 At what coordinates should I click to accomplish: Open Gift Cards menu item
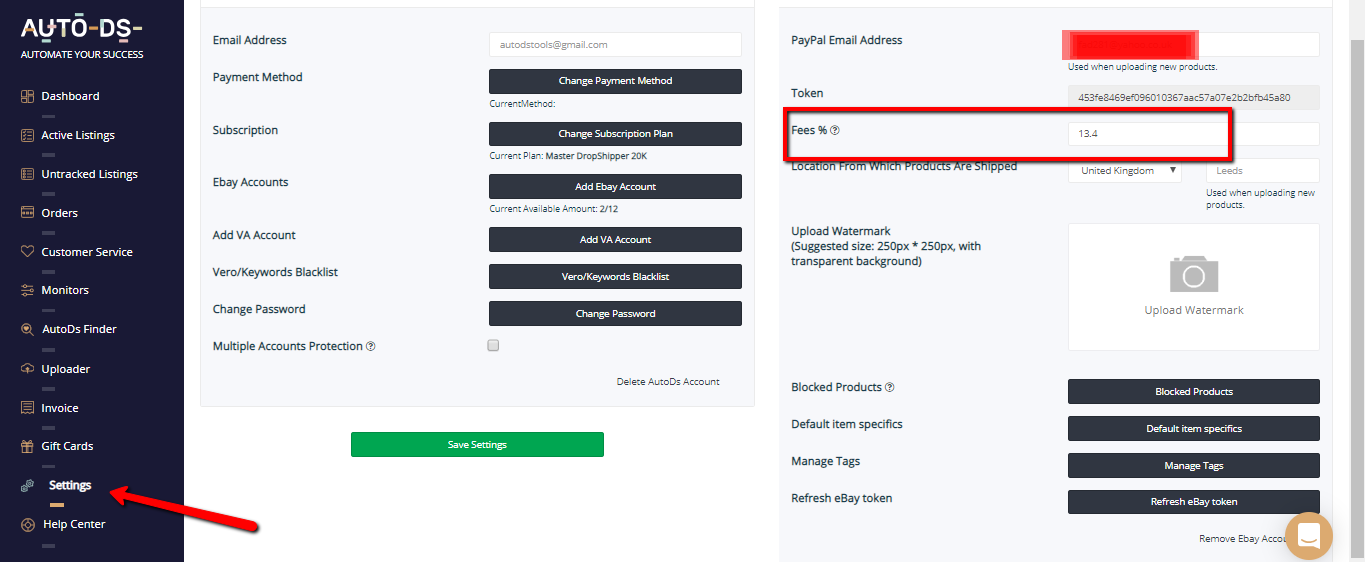pyautogui.click(x=67, y=446)
